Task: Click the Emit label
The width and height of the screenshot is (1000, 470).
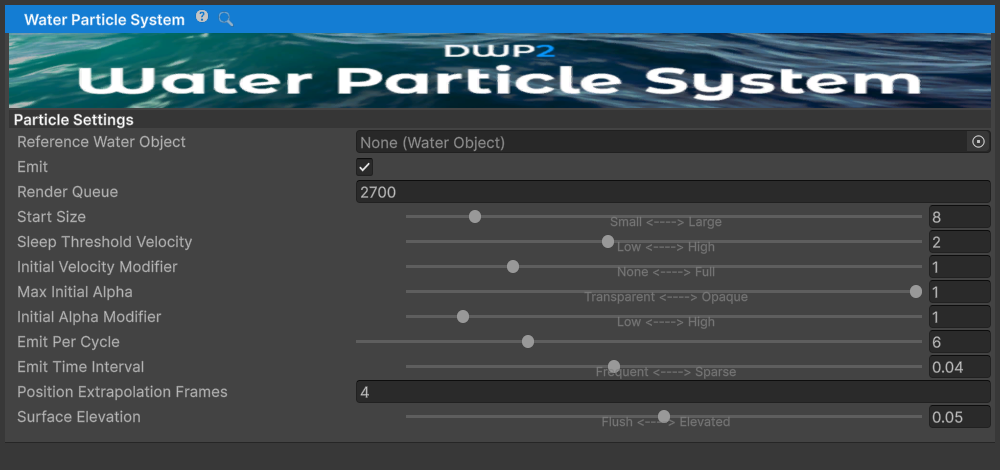Action: [x=33, y=167]
